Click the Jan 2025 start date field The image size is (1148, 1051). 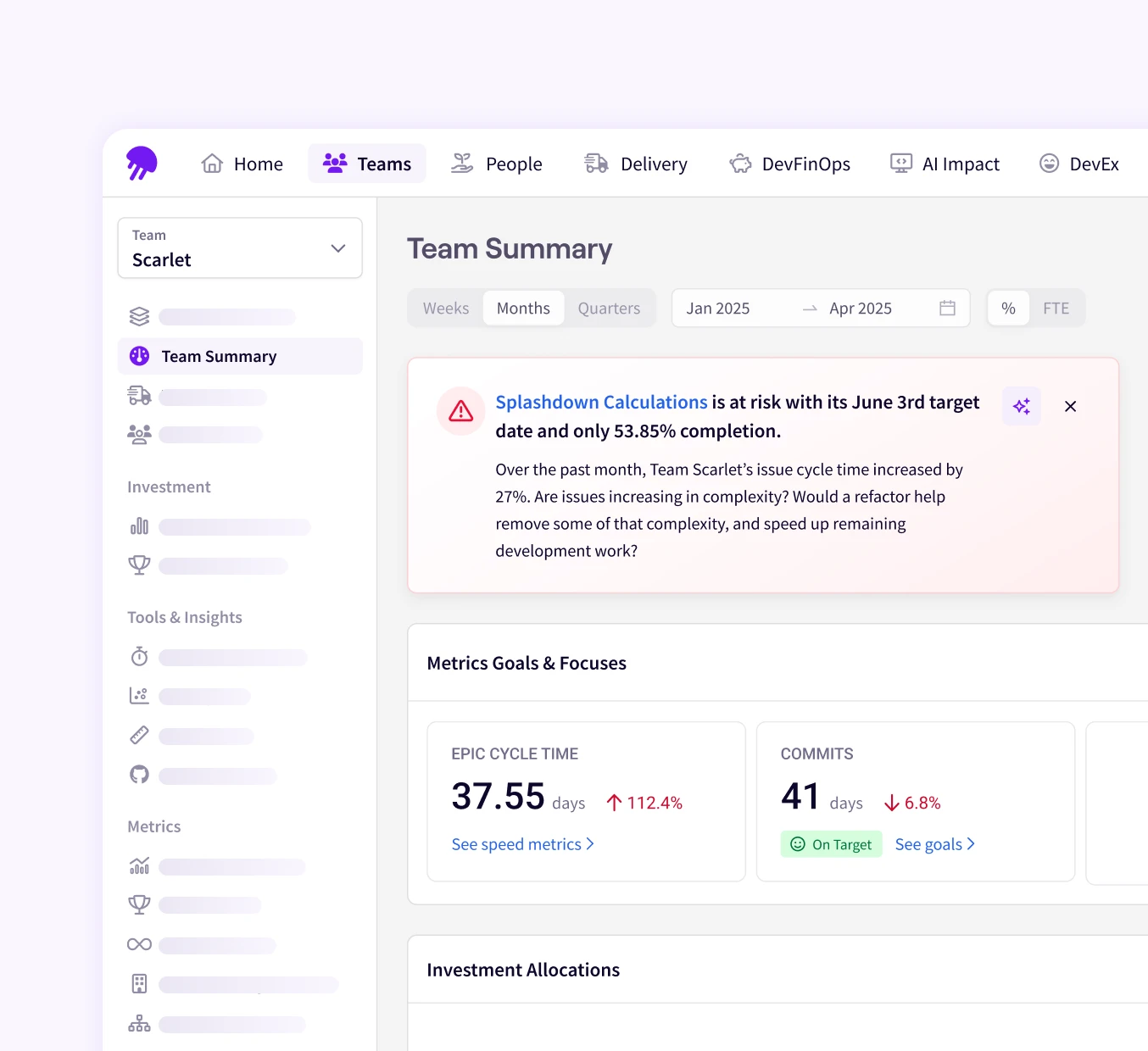(x=718, y=309)
